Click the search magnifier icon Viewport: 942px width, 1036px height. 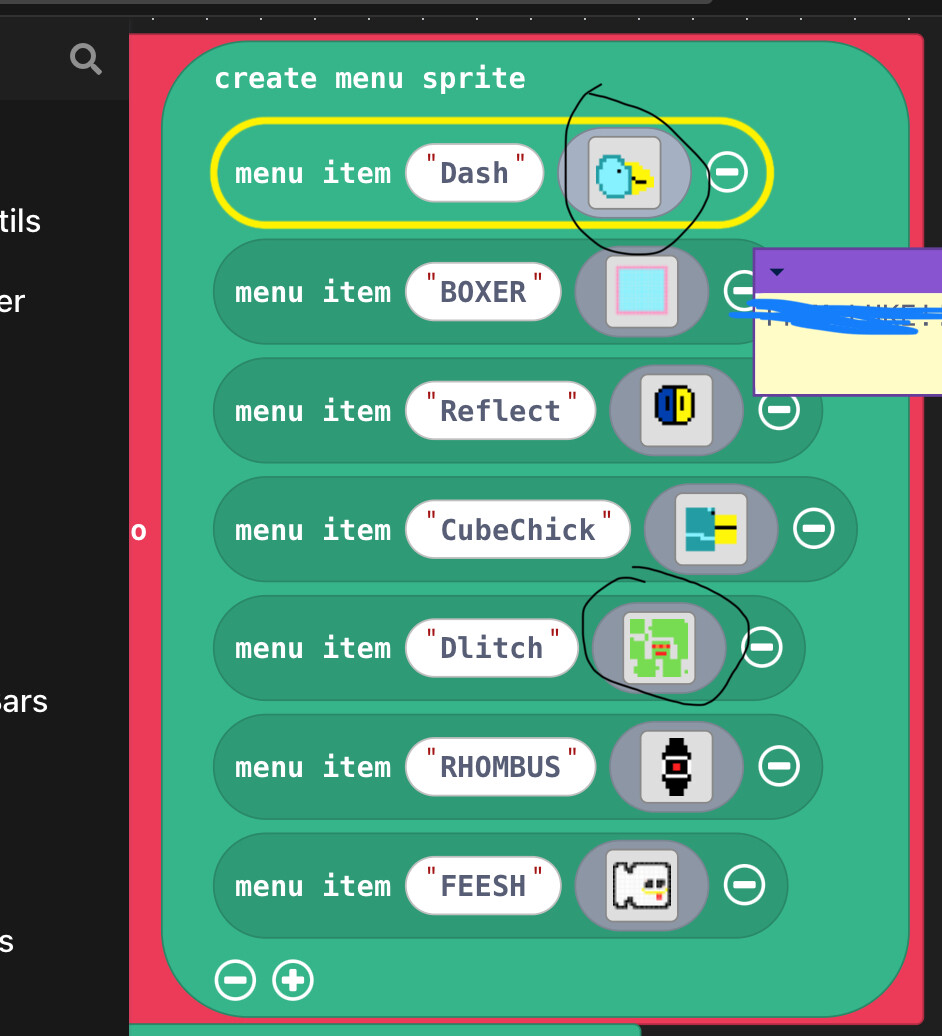coord(86,59)
